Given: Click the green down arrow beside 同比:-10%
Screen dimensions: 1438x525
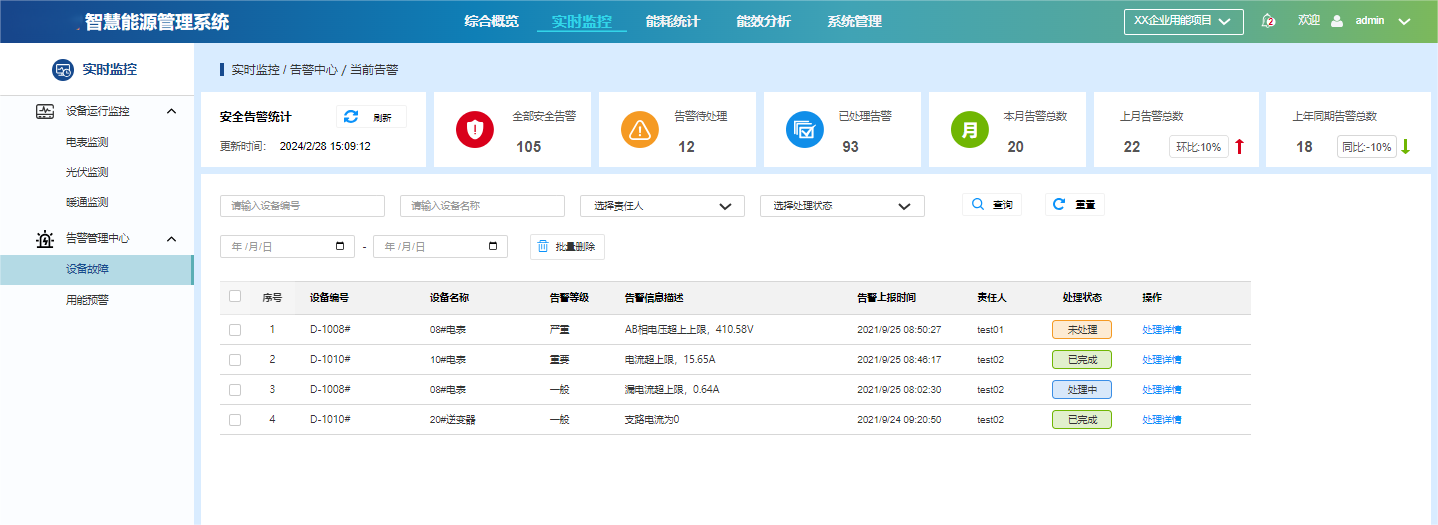Looking at the screenshot, I should click(x=1405, y=147).
